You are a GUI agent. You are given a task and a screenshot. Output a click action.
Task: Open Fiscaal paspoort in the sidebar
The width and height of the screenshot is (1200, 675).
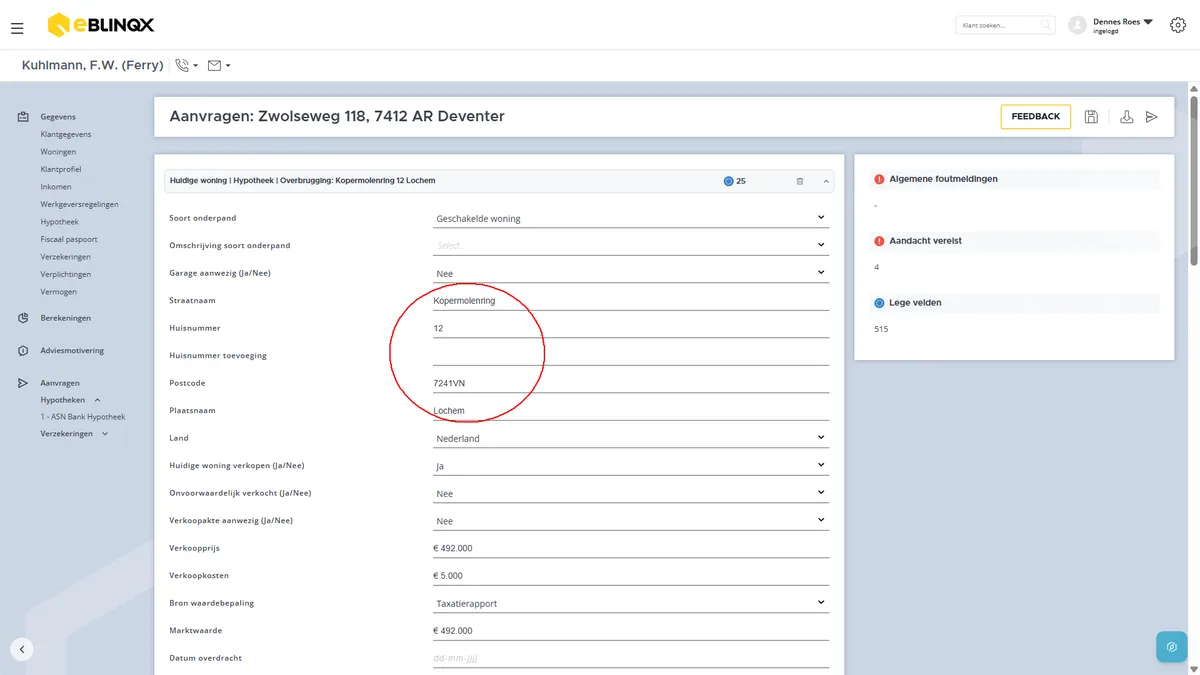click(69, 239)
